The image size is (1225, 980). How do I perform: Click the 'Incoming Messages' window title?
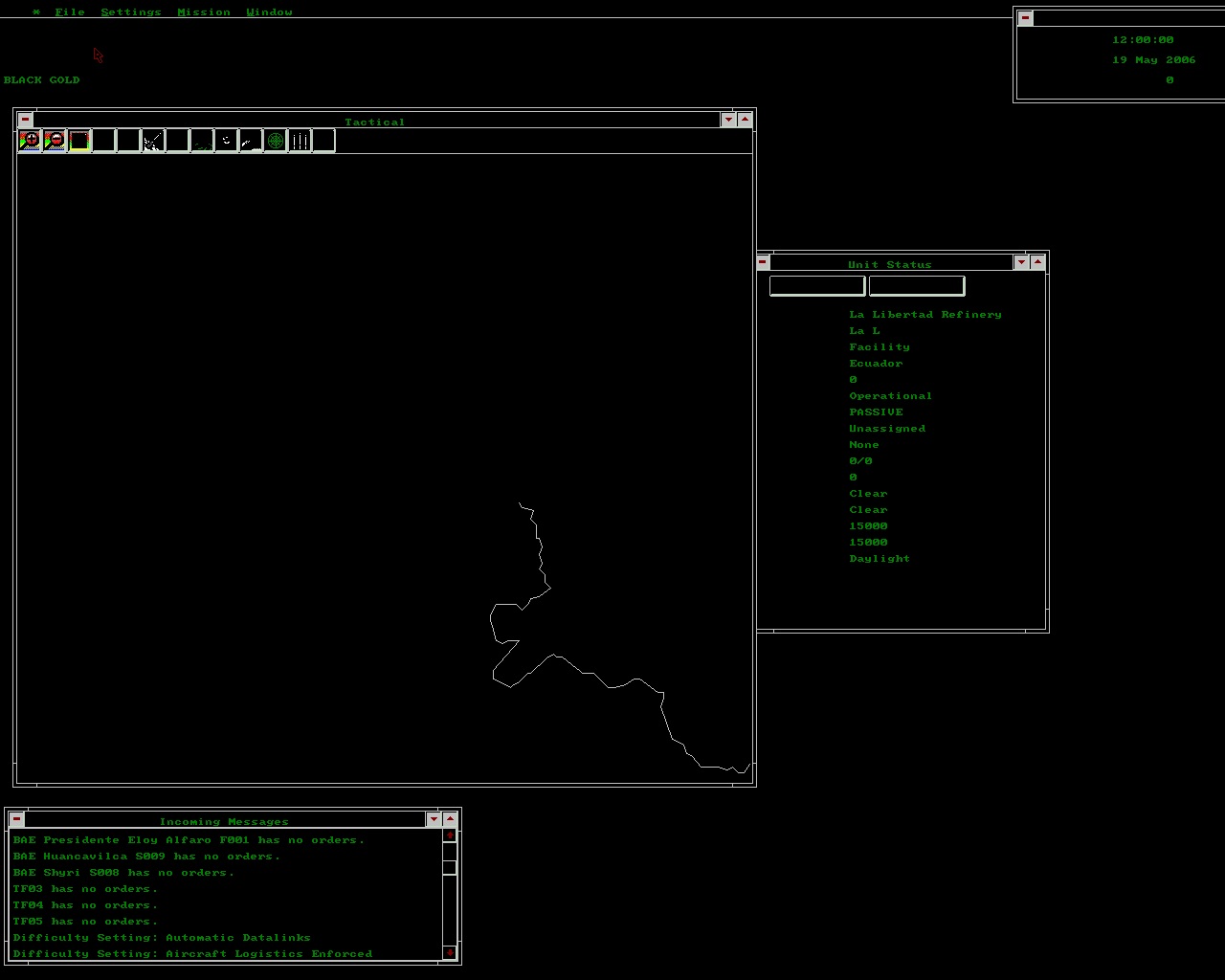click(x=224, y=821)
